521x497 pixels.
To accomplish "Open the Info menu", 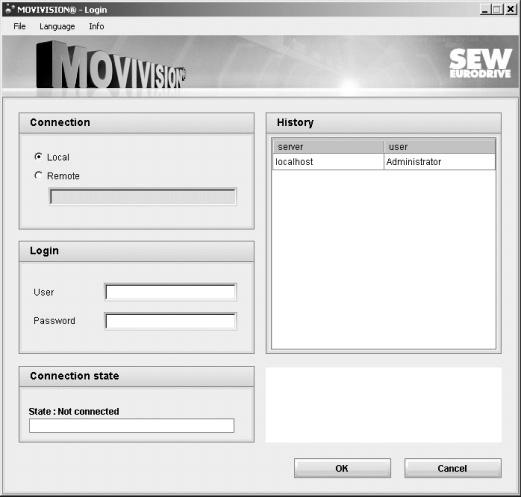I will coord(97,26).
